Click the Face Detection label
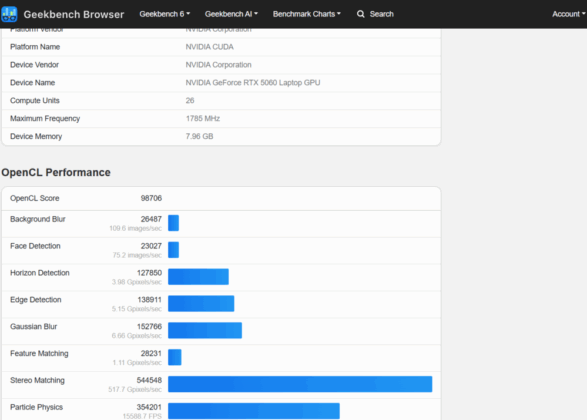Viewport: 587px width, 420px height. pyautogui.click(x=35, y=246)
